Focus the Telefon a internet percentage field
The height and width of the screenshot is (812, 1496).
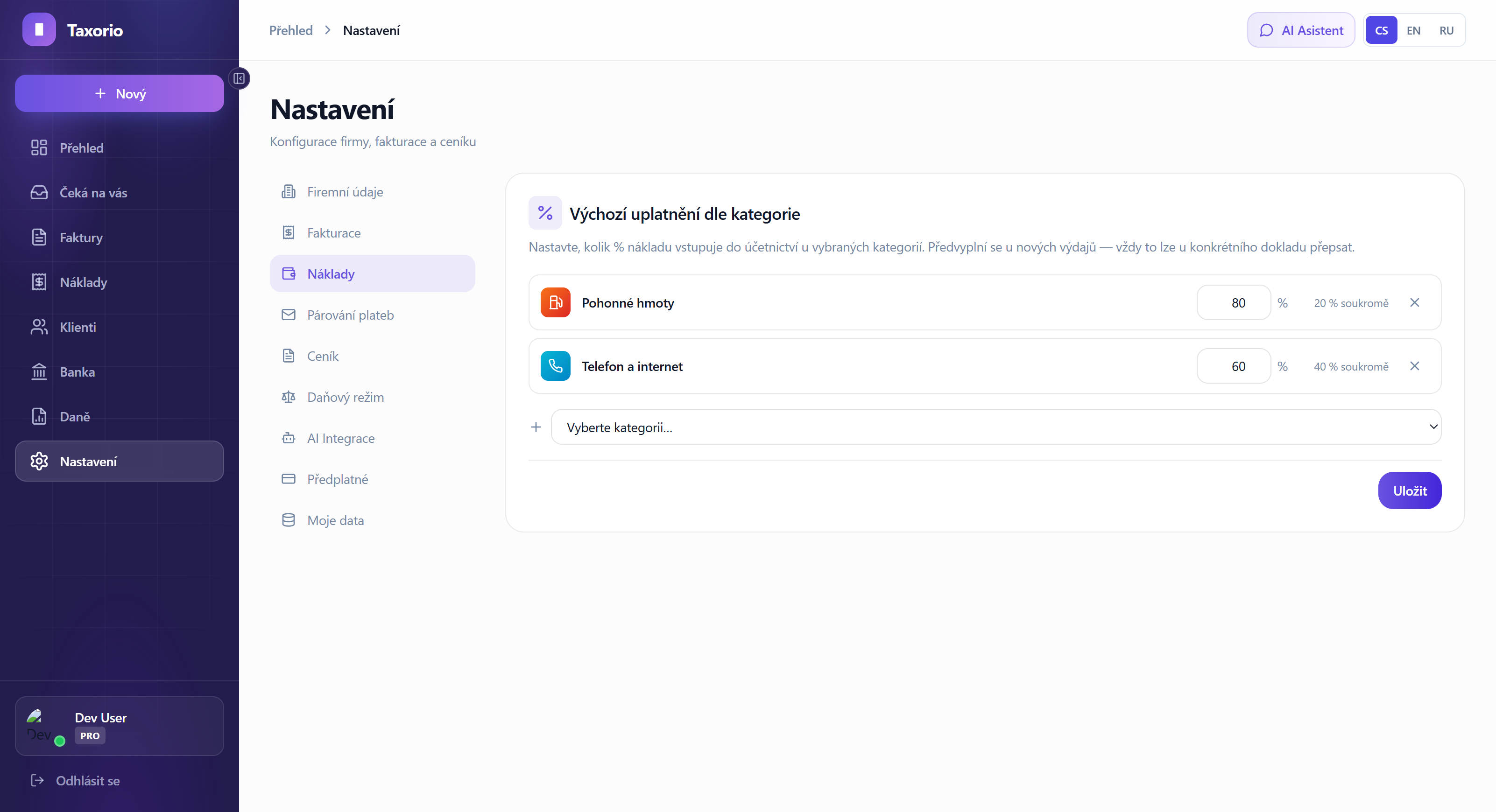pyautogui.click(x=1234, y=366)
